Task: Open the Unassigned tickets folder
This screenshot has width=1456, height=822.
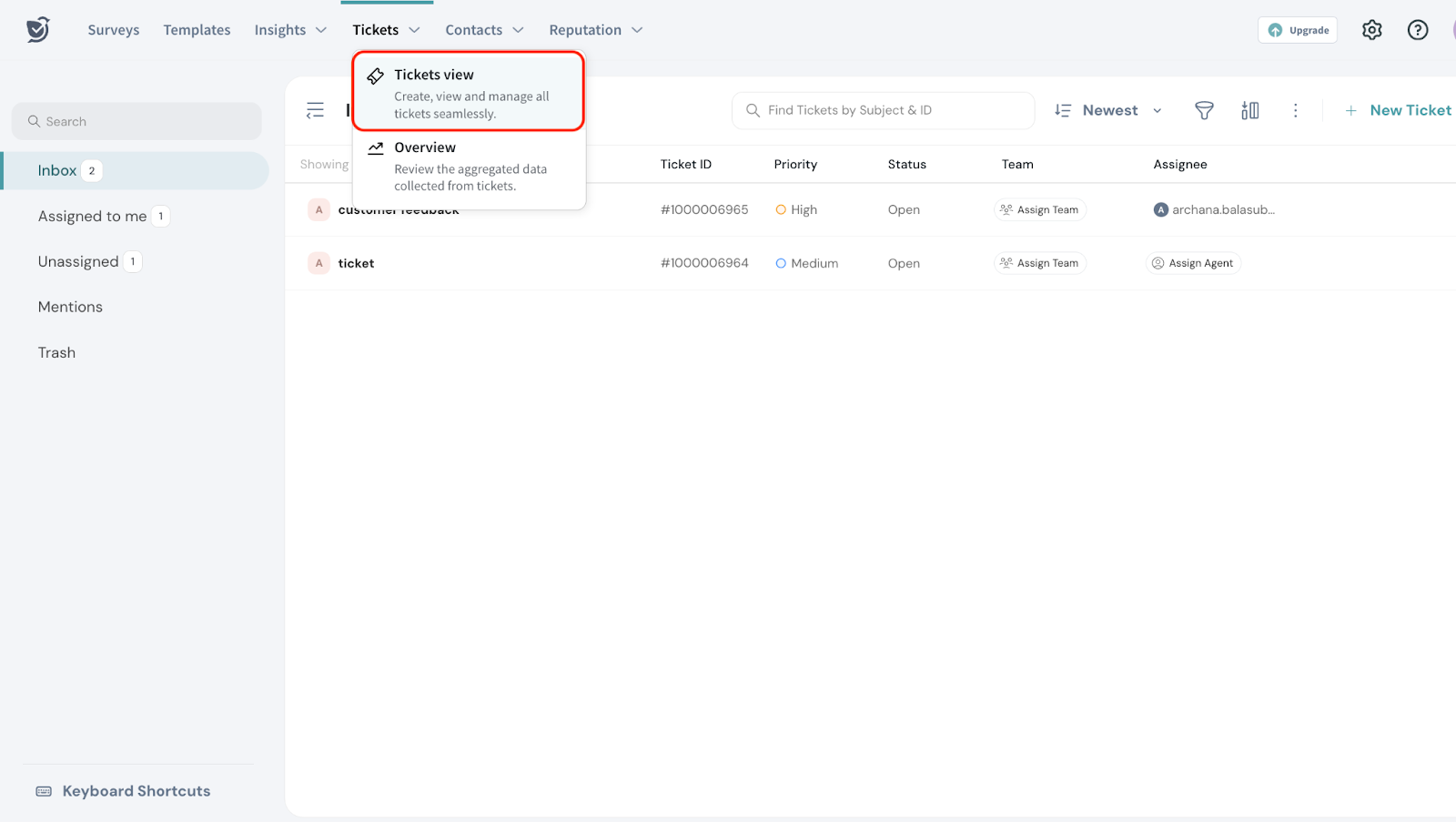Action: pyautogui.click(x=78, y=261)
